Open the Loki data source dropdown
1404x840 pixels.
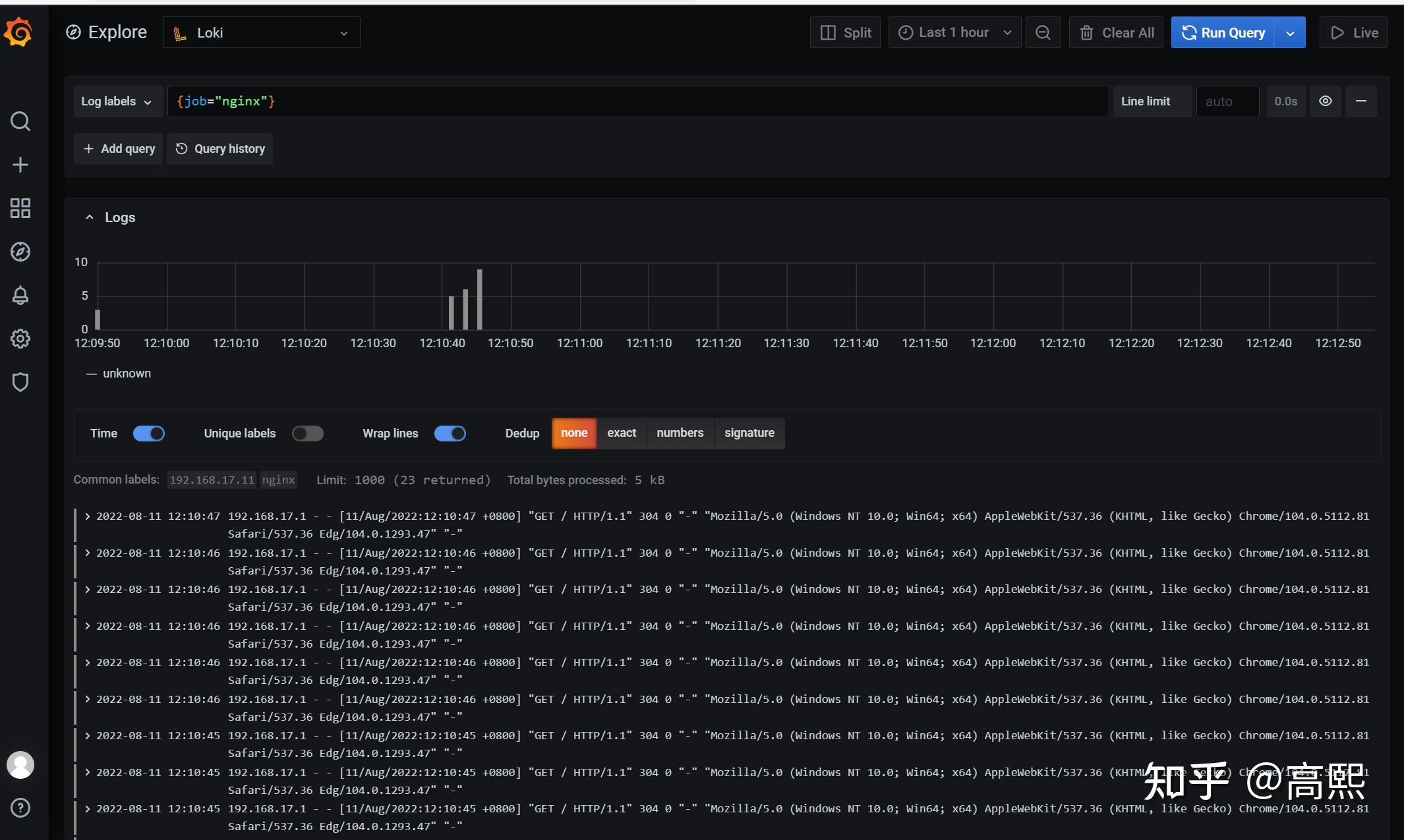pyautogui.click(x=261, y=33)
